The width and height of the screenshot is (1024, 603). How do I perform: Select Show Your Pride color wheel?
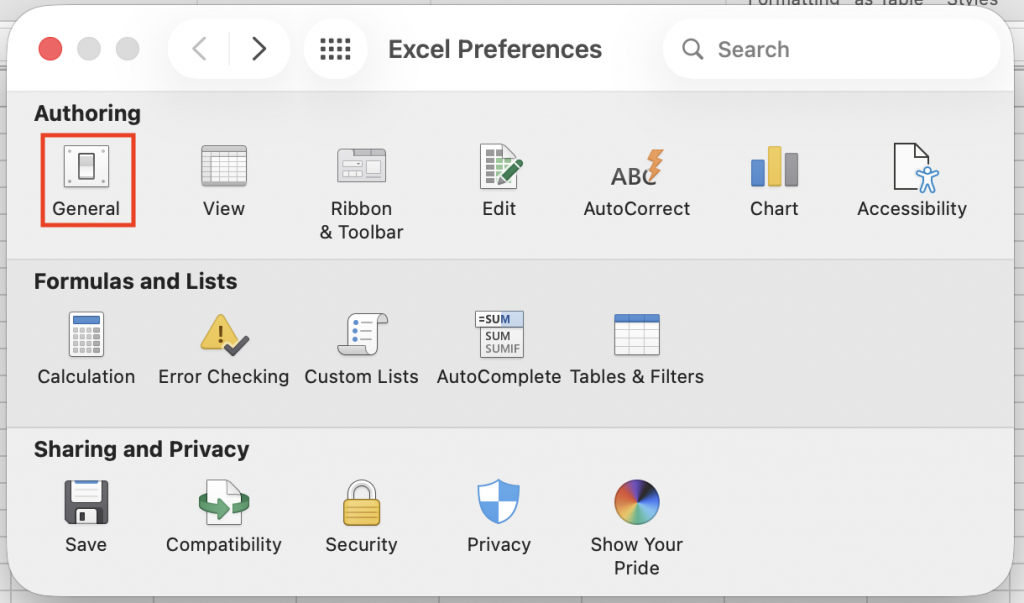pos(636,503)
